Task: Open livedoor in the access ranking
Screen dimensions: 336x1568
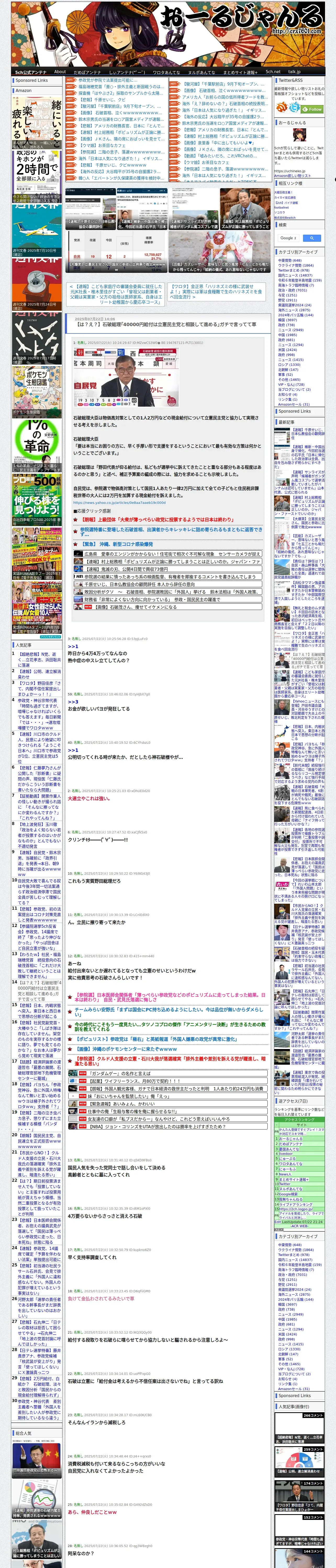Action: click(x=285, y=1154)
